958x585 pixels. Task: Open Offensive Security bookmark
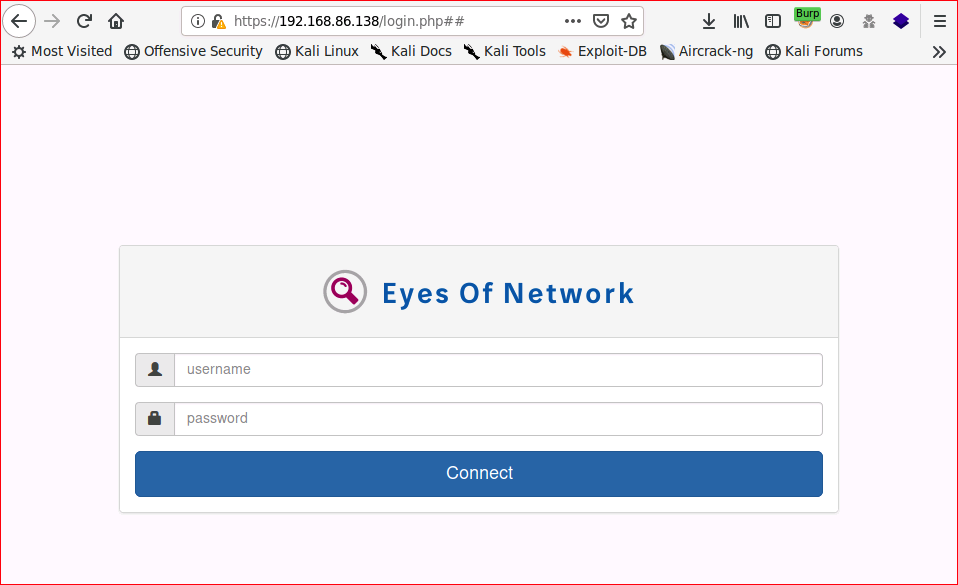[x=193, y=51]
